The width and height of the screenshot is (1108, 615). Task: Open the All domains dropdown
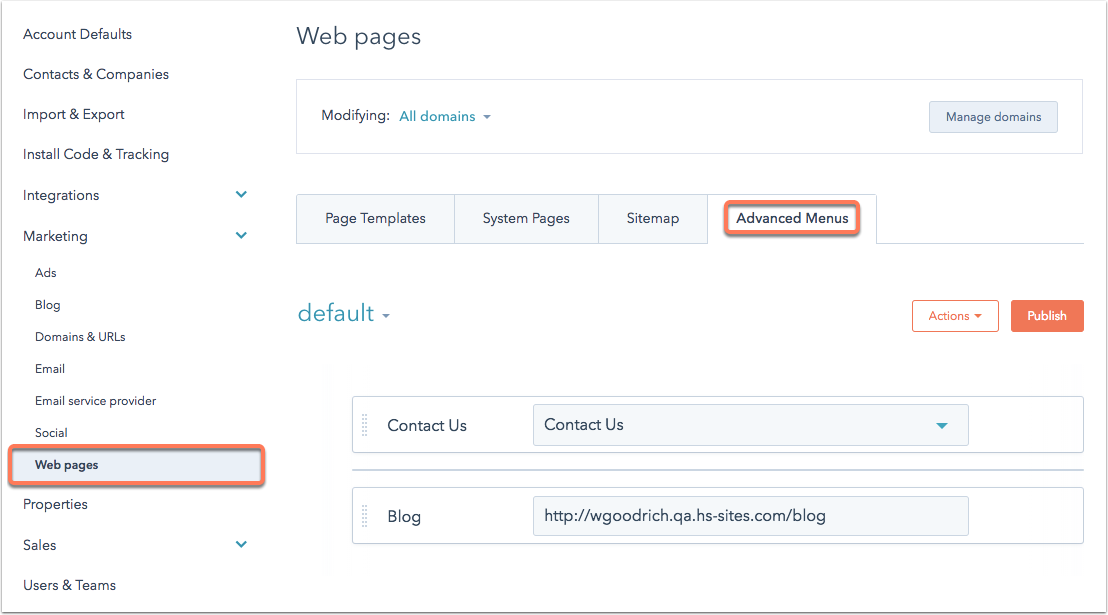tap(445, 117)
